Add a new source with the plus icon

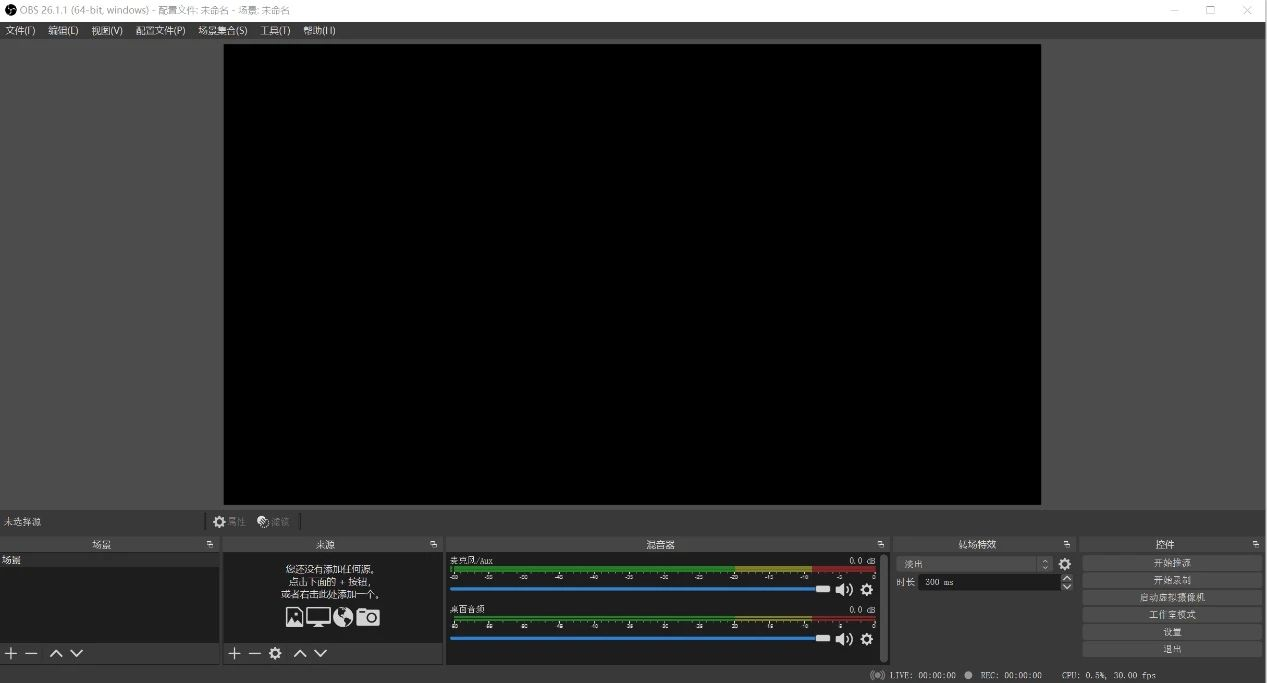[x=234, y=653]
